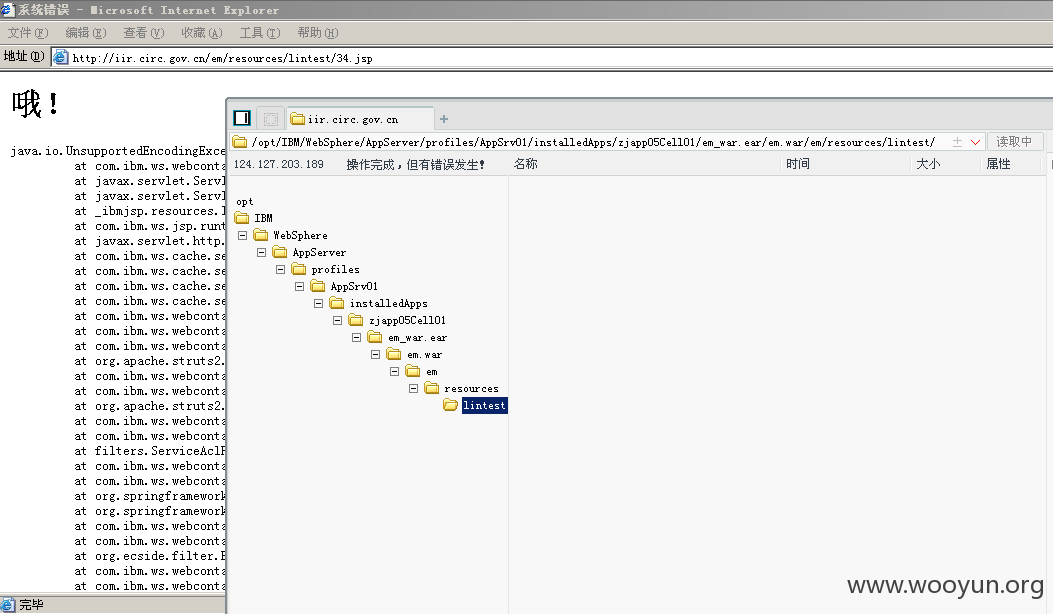
Task: Click the filters.ServiceAclF stack trace line
Action: pyautogui.click(x=150, y=451)
